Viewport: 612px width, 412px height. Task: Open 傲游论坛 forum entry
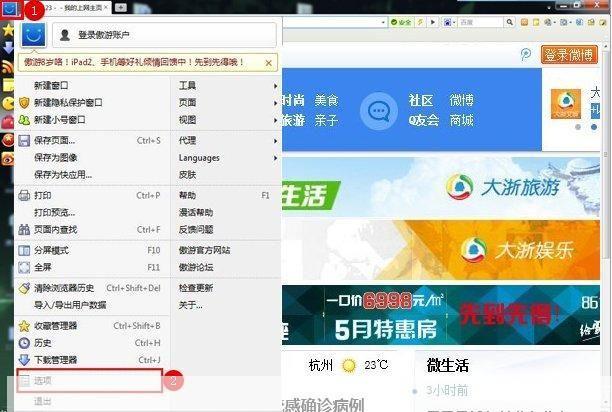(x=196, y=267)
